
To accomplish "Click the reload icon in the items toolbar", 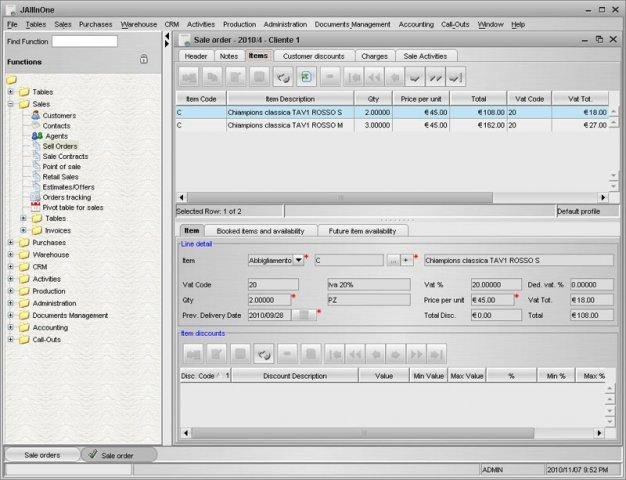I will [x=283, y=76].
